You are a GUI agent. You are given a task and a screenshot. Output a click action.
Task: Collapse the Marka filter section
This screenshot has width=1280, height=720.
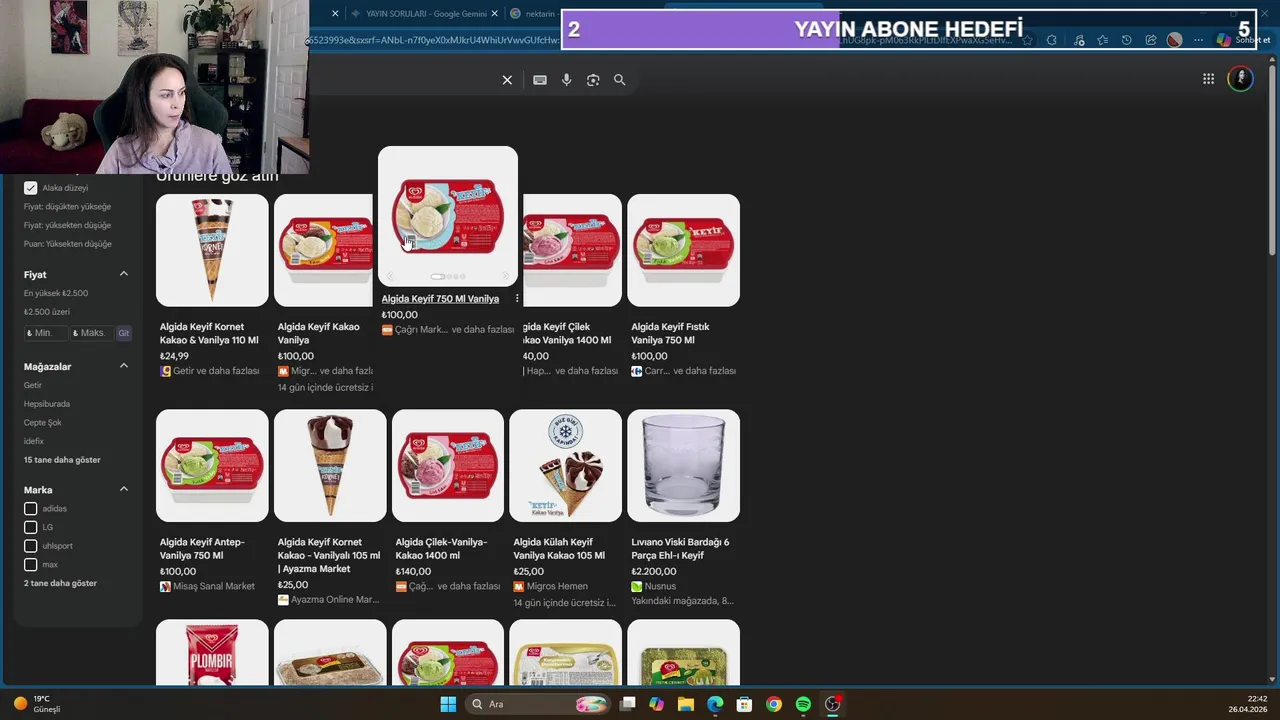coord(124,490)
